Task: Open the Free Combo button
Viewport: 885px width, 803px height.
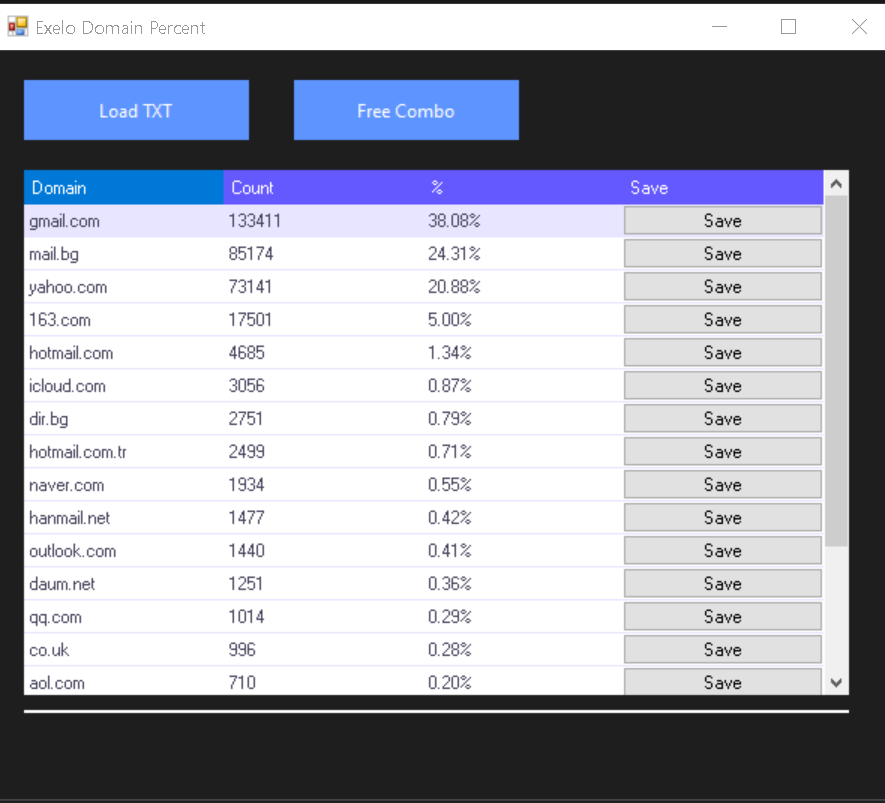Action: [406, 110]
